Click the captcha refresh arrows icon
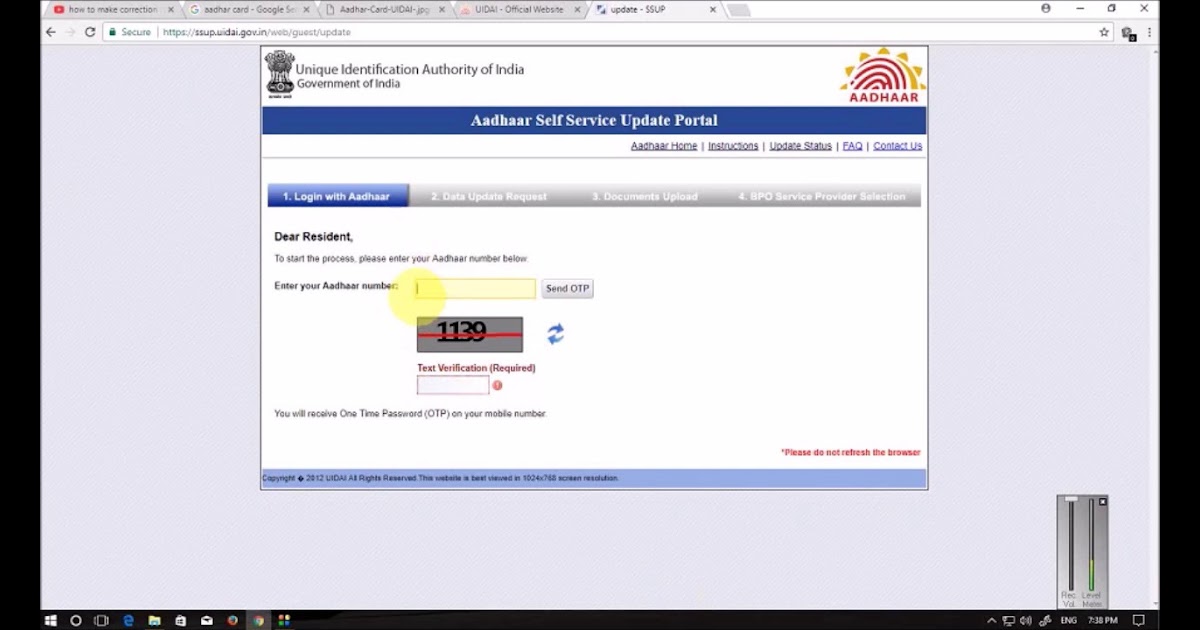The height and width of the screenshot is (630, 1200). [556, 334]
